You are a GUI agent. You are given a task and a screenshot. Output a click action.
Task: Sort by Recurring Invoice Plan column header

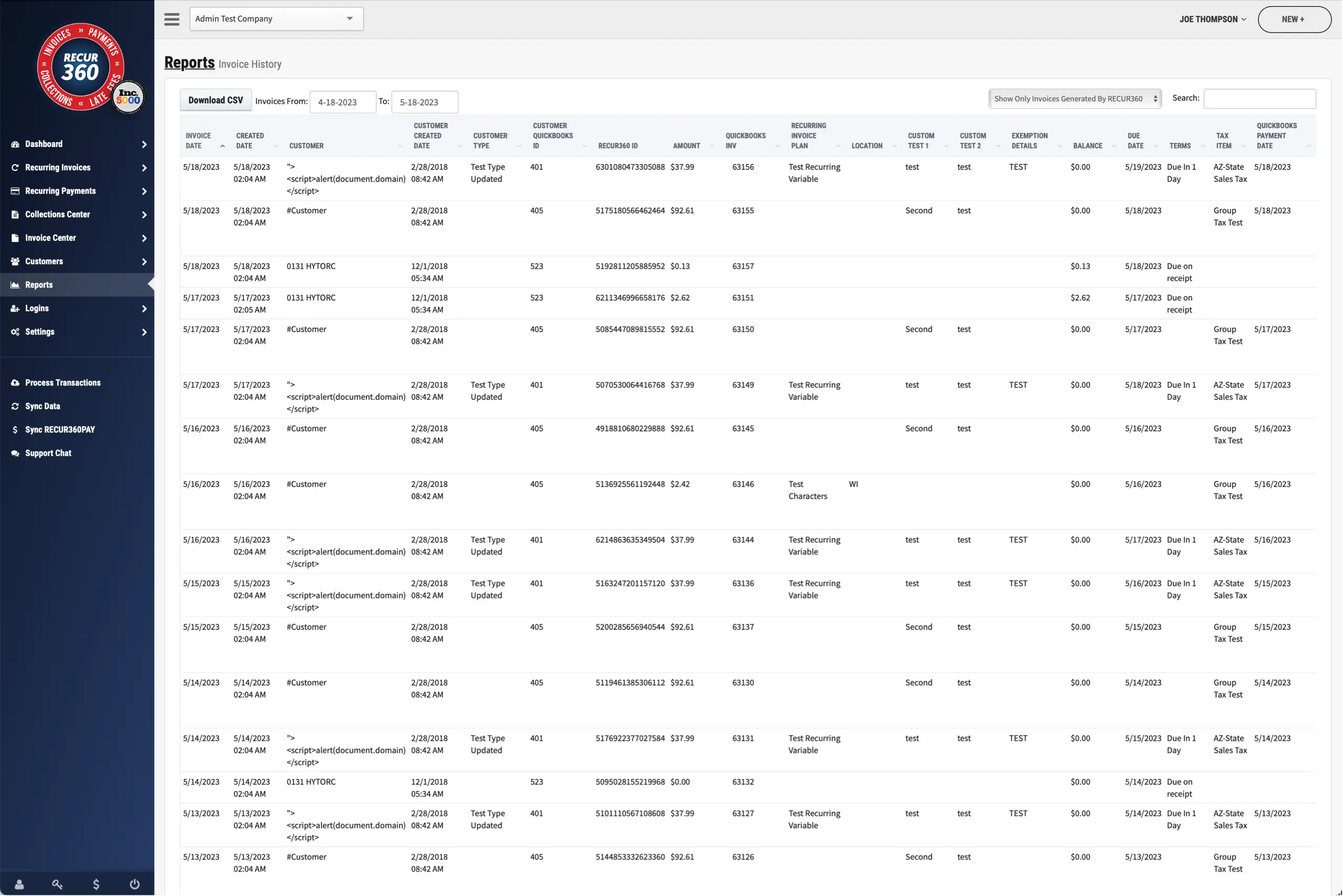click(816, 136)
